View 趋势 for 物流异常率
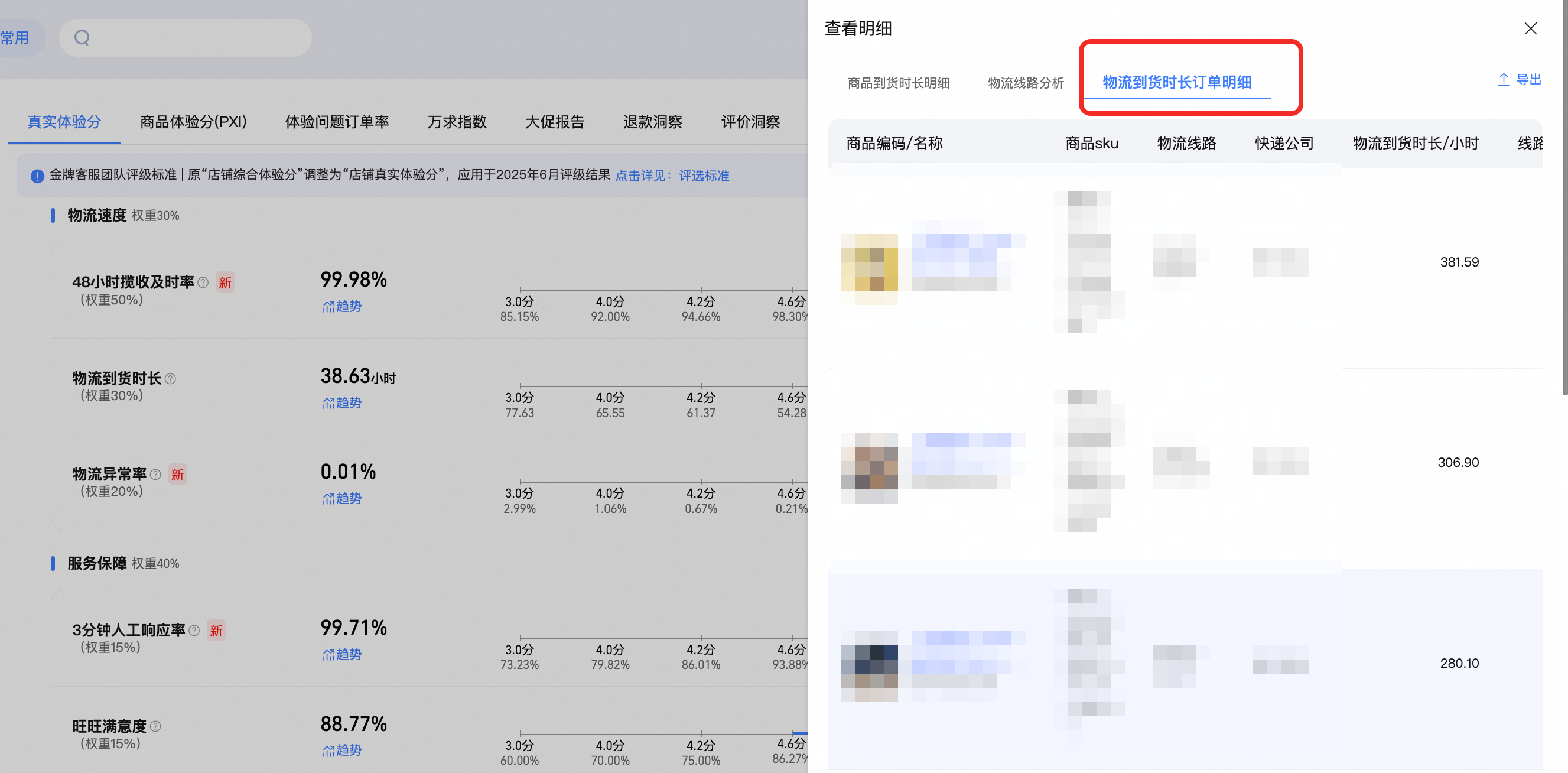Screen dimensions: 1568x773 click(x=341, y=499)
